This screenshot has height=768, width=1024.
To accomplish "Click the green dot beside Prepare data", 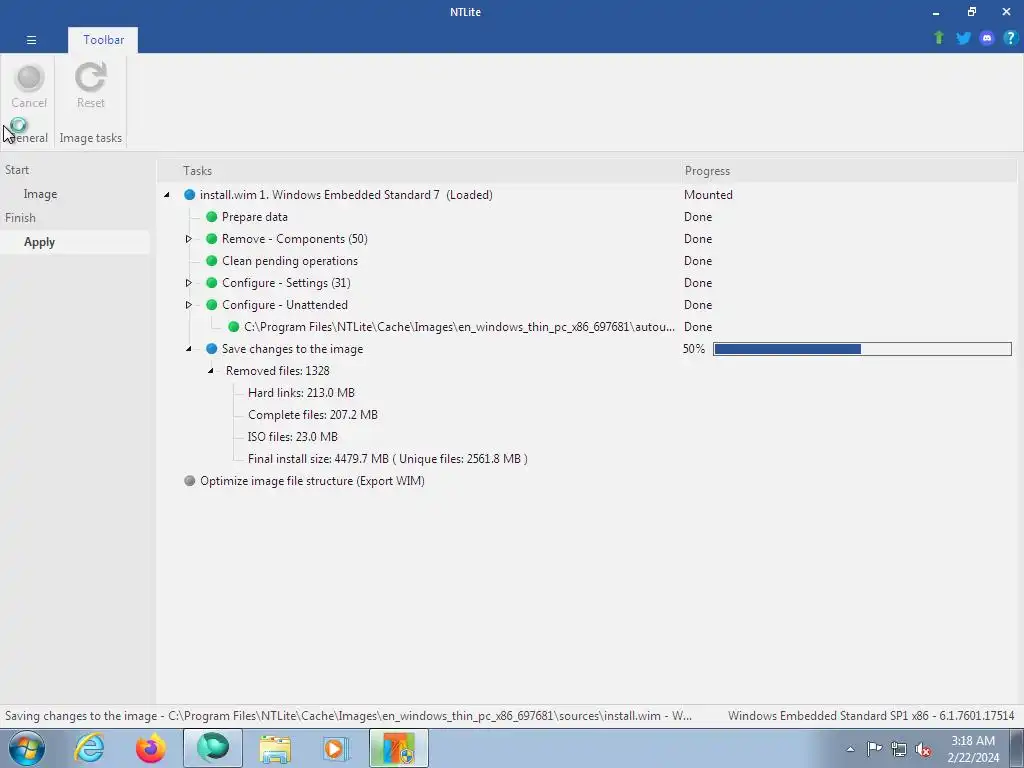I will click(x=212, y=217).
